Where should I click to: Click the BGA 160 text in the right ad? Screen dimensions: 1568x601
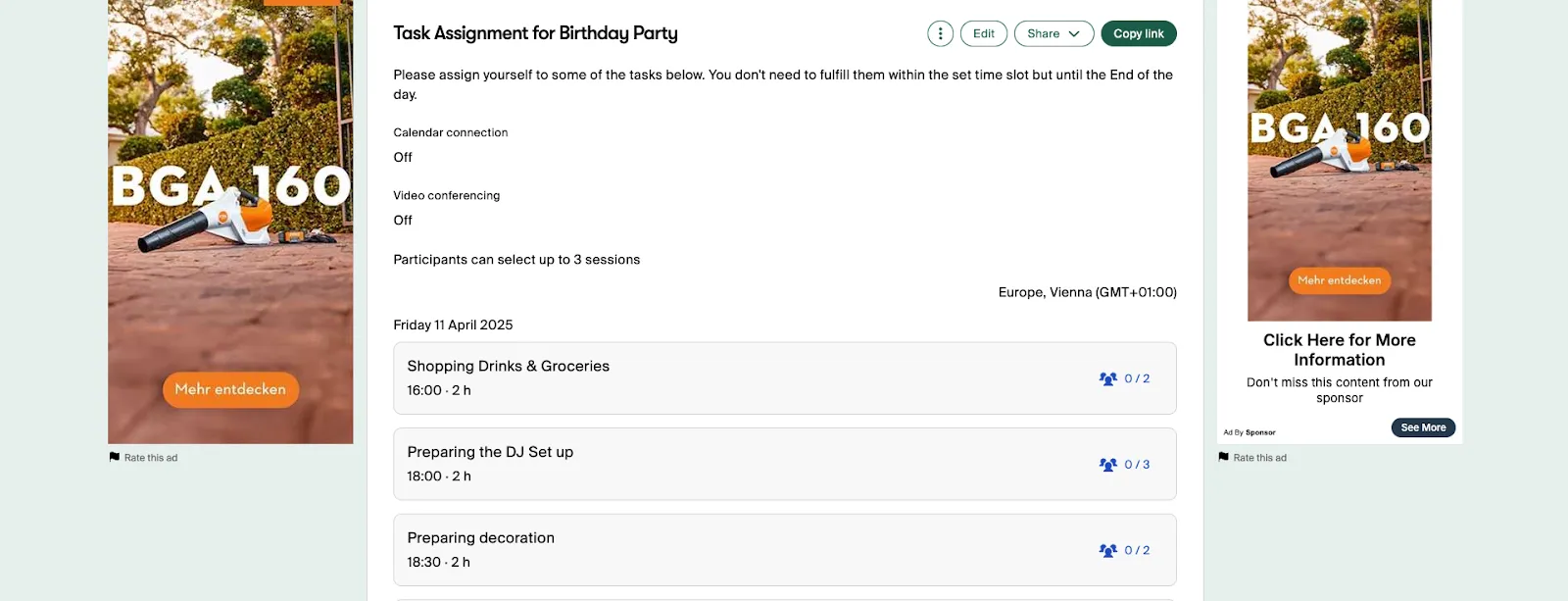[1339, 128]
